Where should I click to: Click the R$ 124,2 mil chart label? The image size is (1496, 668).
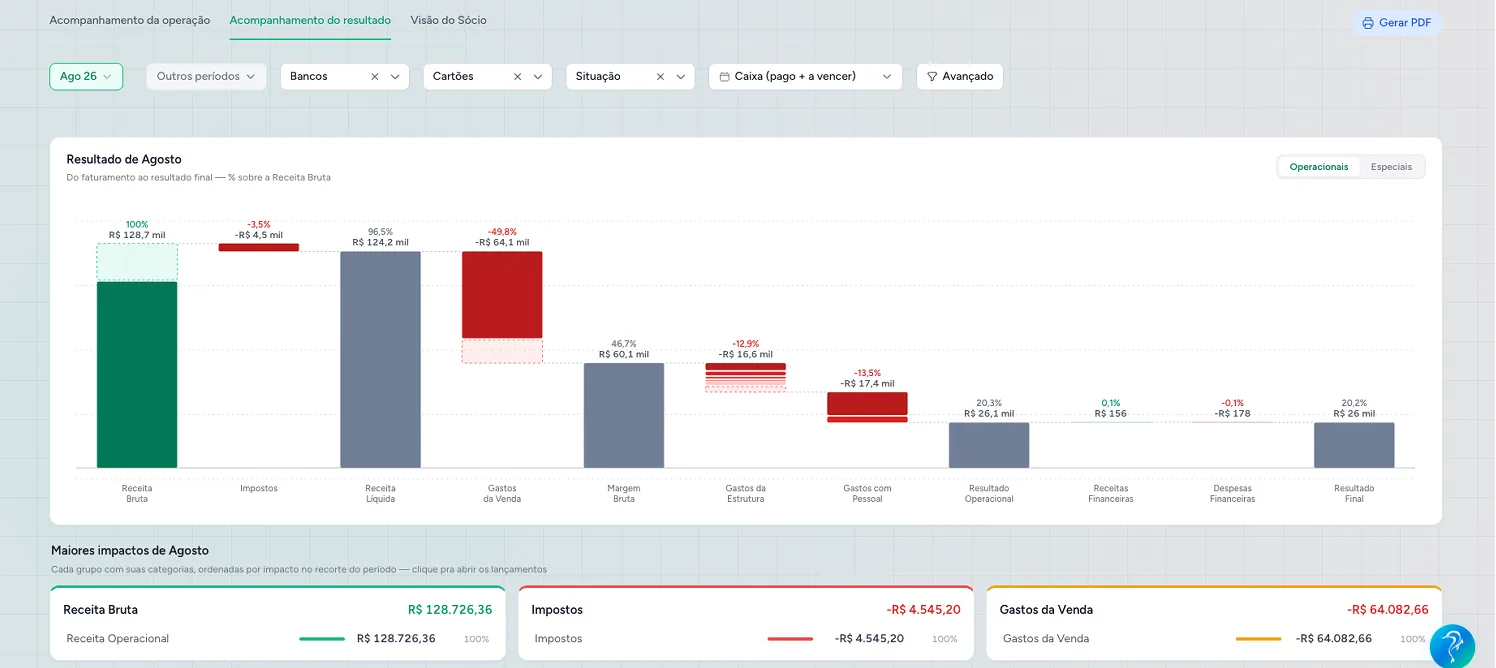[x=380, y=242]
